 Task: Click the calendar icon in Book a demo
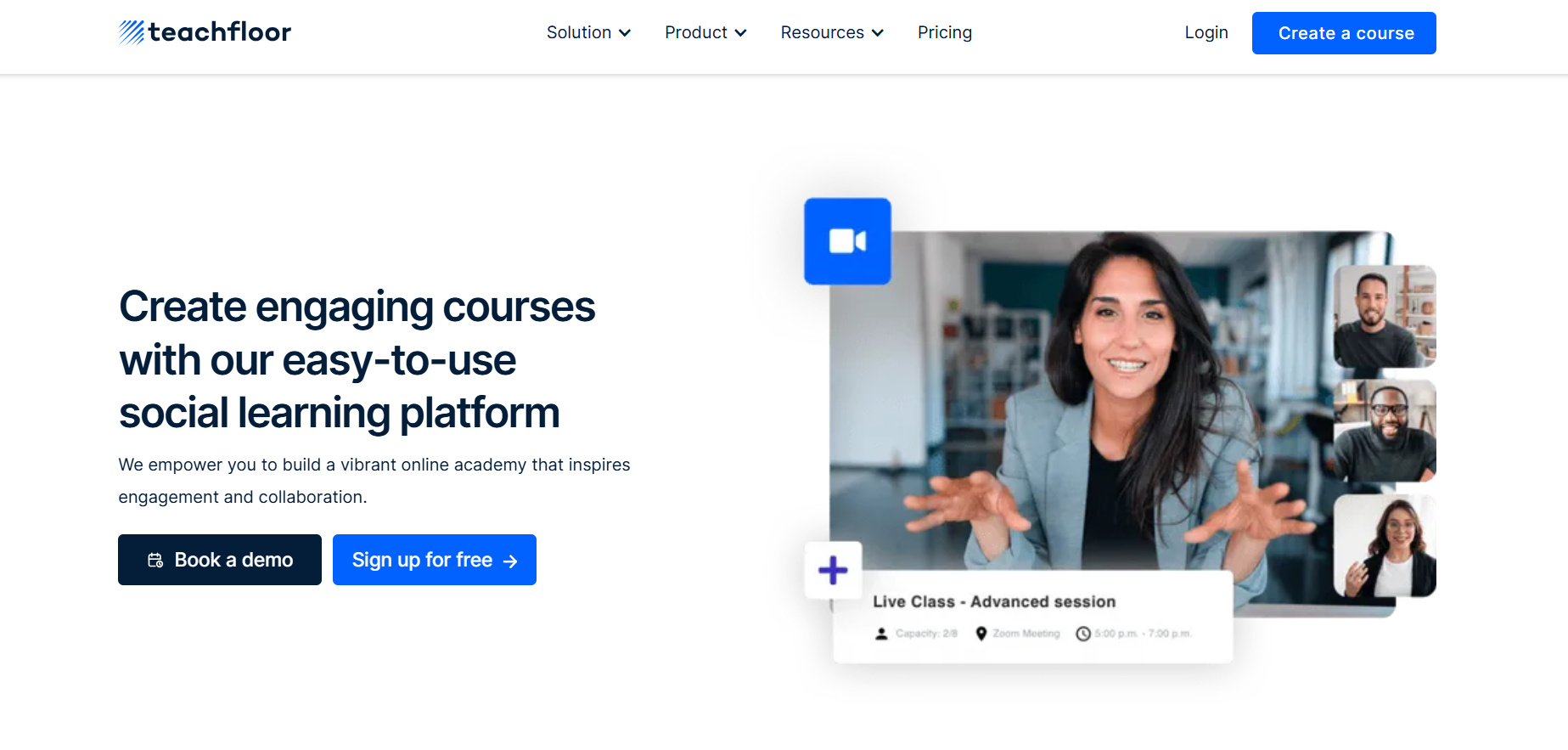tap(155, 561)
